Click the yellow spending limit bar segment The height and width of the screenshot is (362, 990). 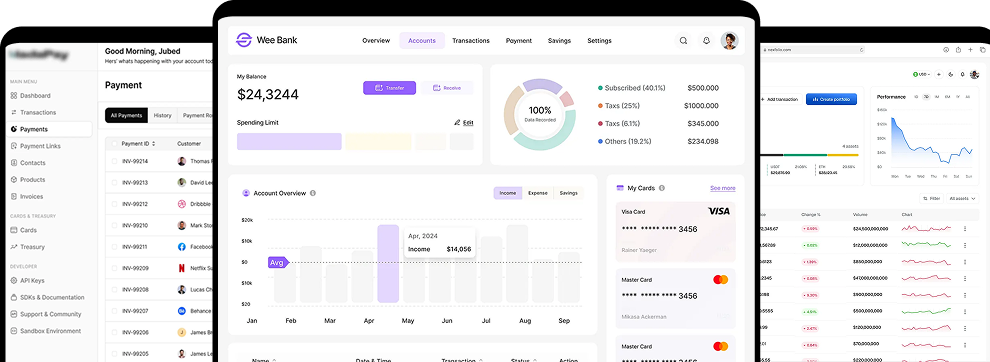pos(378,142)
